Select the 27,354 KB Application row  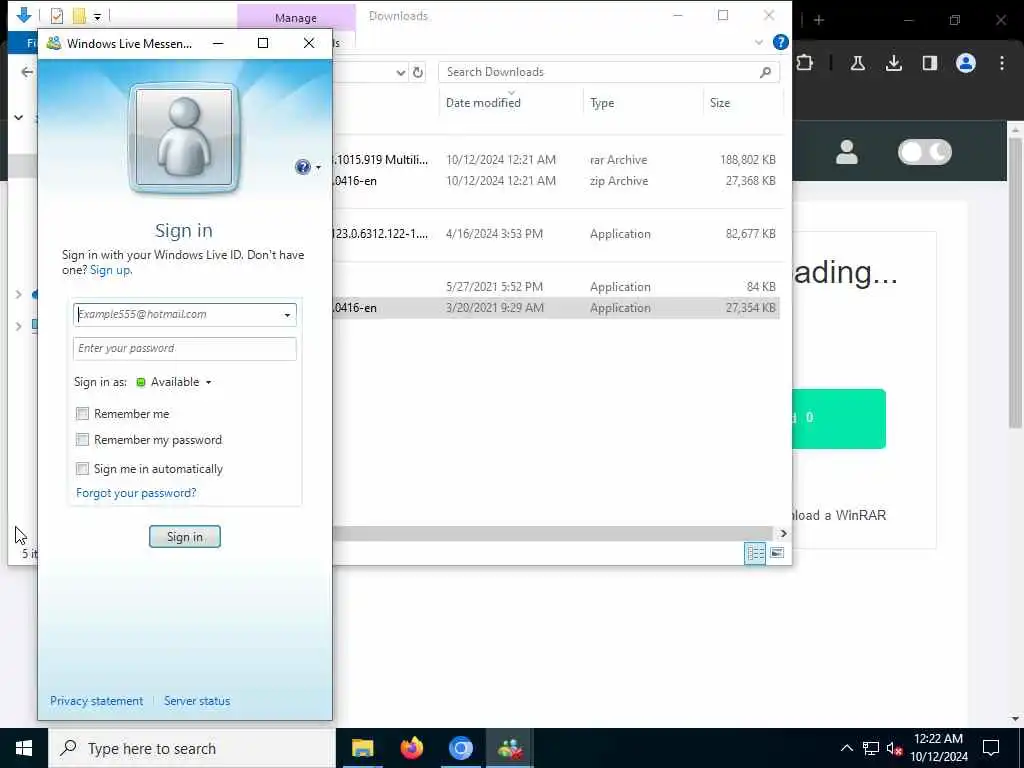coord(556,308)
